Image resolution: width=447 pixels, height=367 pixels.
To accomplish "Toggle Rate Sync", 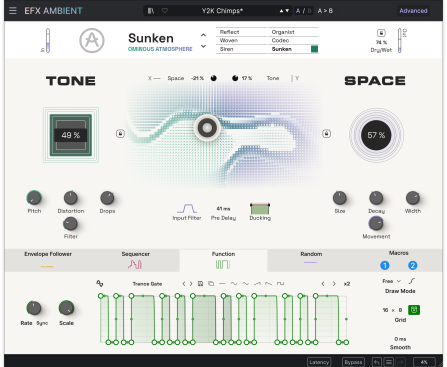I will tap(42, 323).
